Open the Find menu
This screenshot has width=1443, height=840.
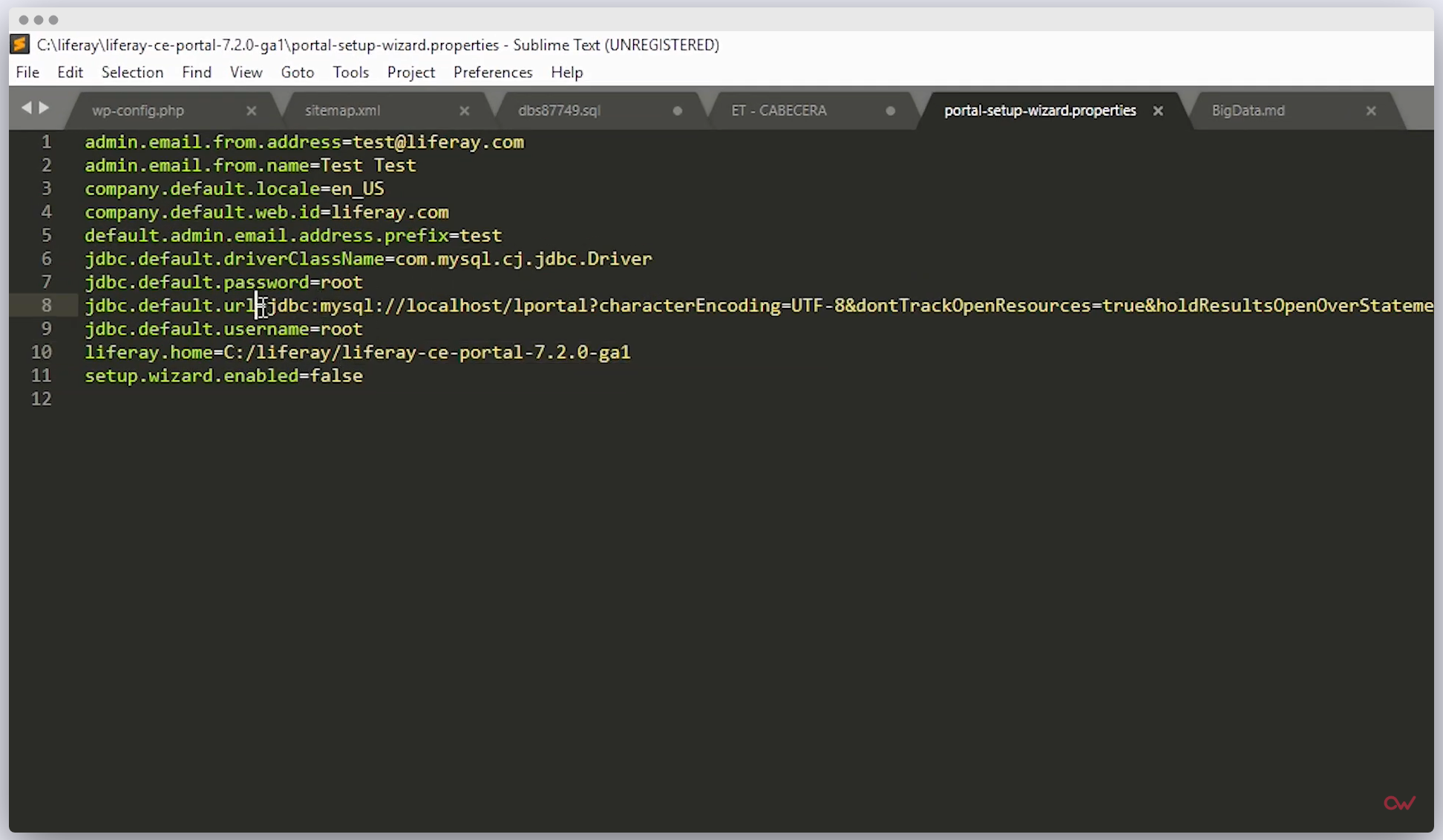click(x=197, y=72)
